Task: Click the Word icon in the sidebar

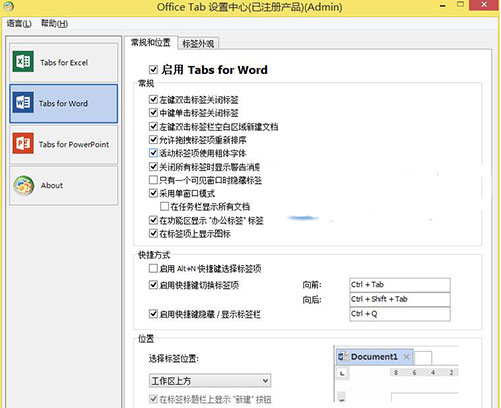Action: pyautogui.click(x=23, y=102)
